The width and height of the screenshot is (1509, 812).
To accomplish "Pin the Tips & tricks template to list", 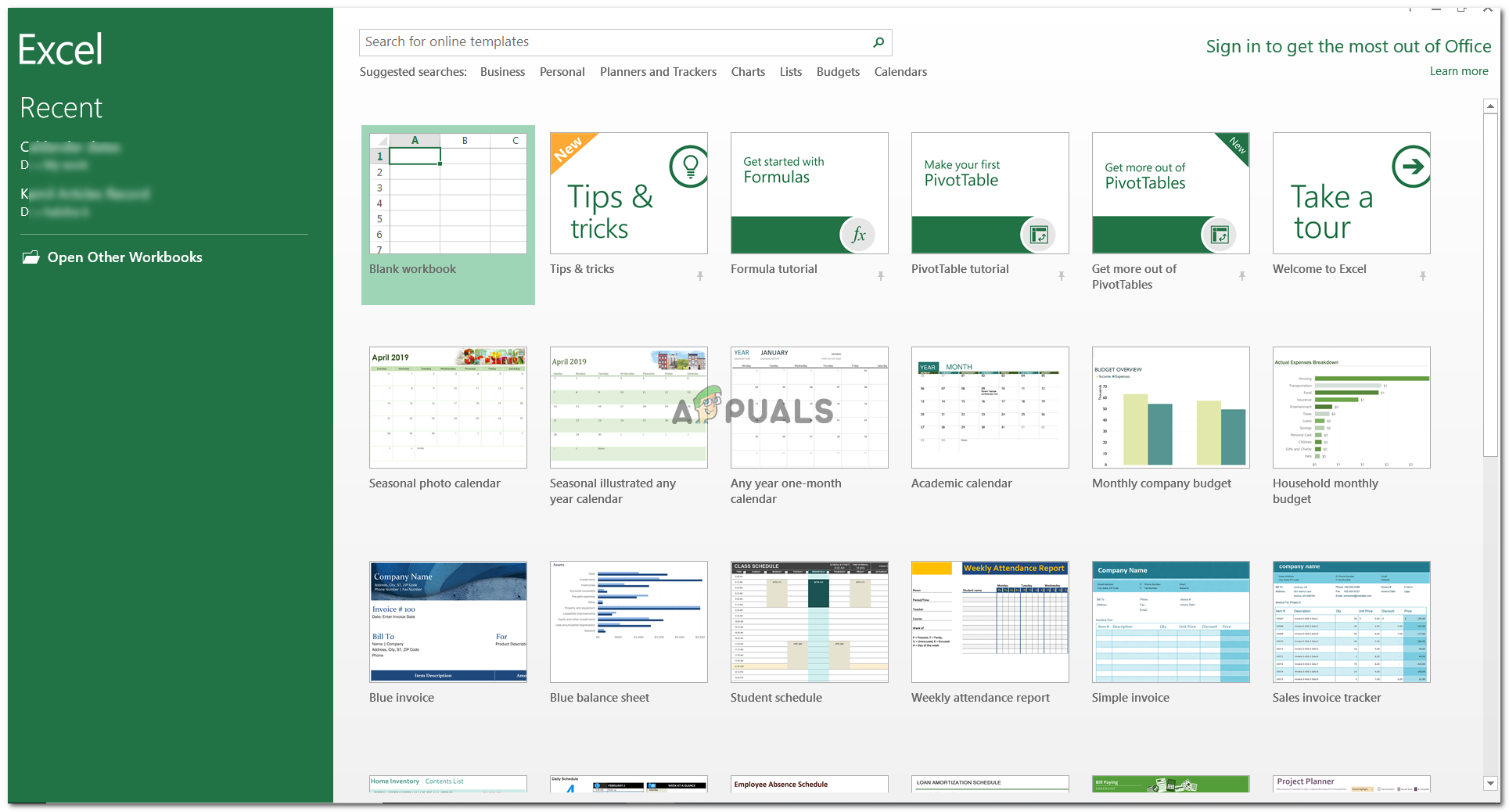I will [x=700, y=276].
